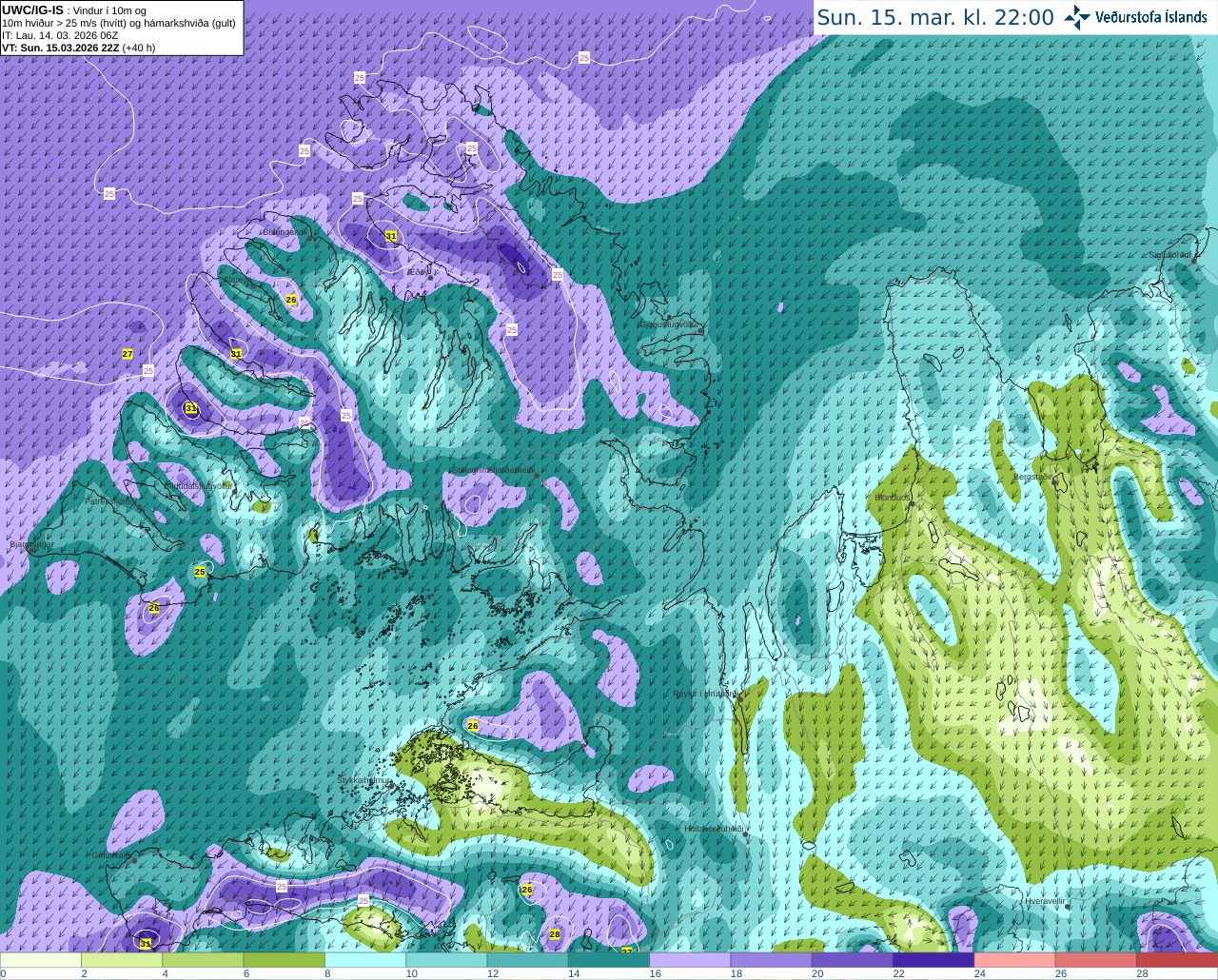Pick the 16–18 m/s legend swatch
The height and width of the screenshot is (980, 1218).
(690, 960)
